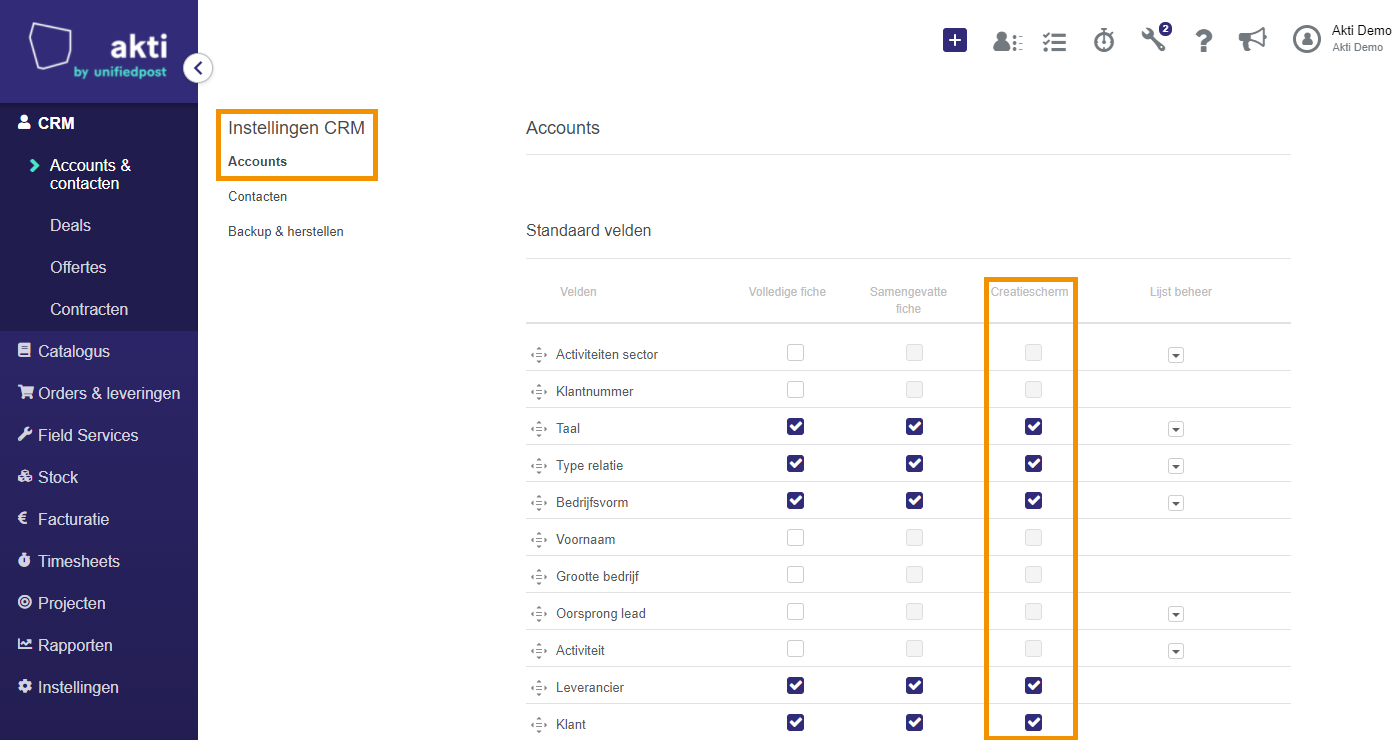Grab the drag handle of Leverancier row

click(x=538, y=688)
